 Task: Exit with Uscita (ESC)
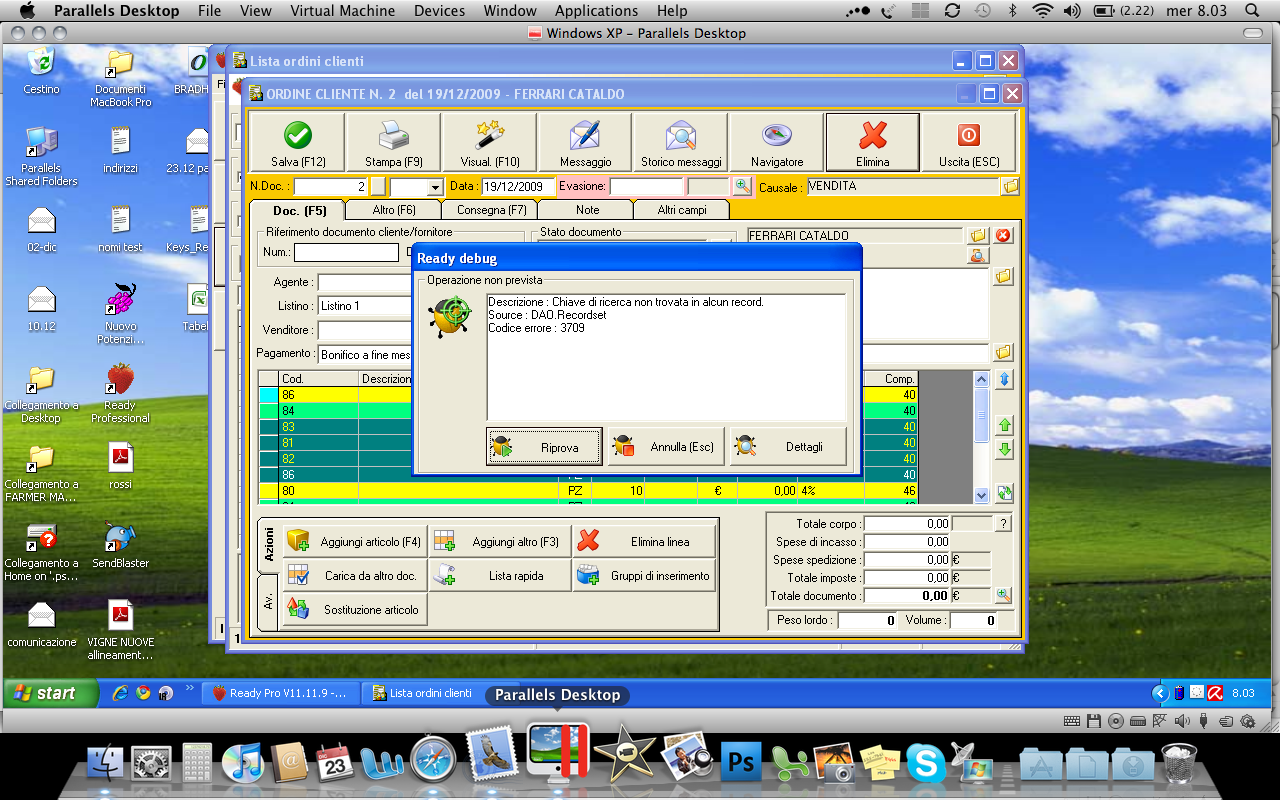[969, 142]
